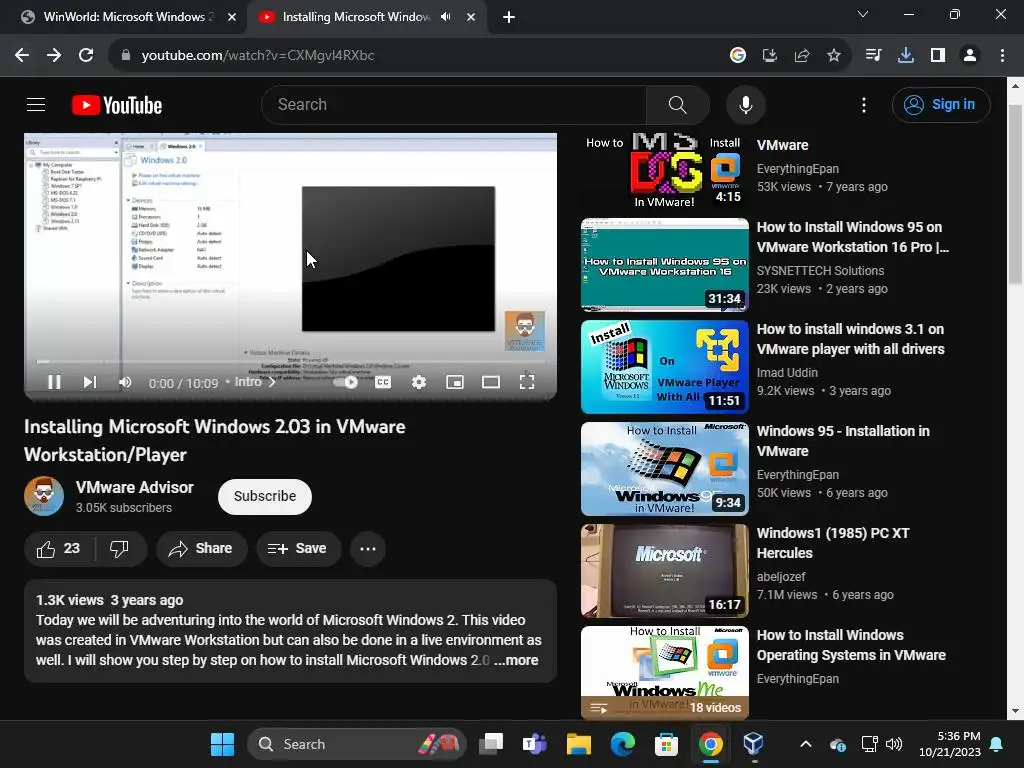Open a new browser tab
The width and height of the screenshot is (1024, 768).
click(509, 17)
